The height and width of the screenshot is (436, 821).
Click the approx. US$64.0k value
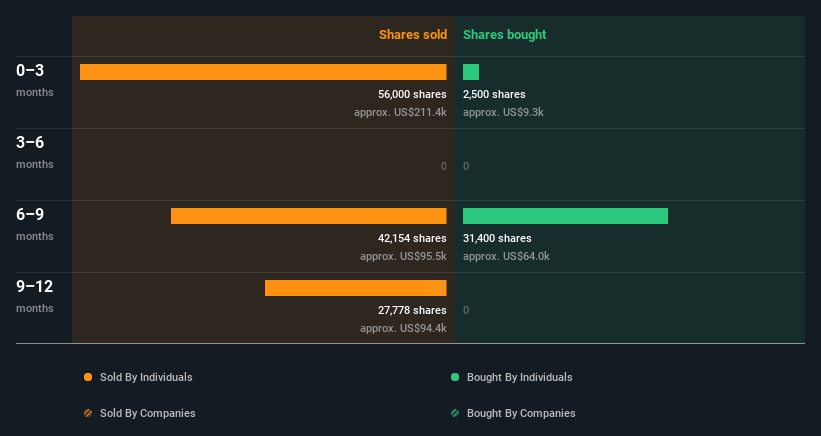[506, 256]
